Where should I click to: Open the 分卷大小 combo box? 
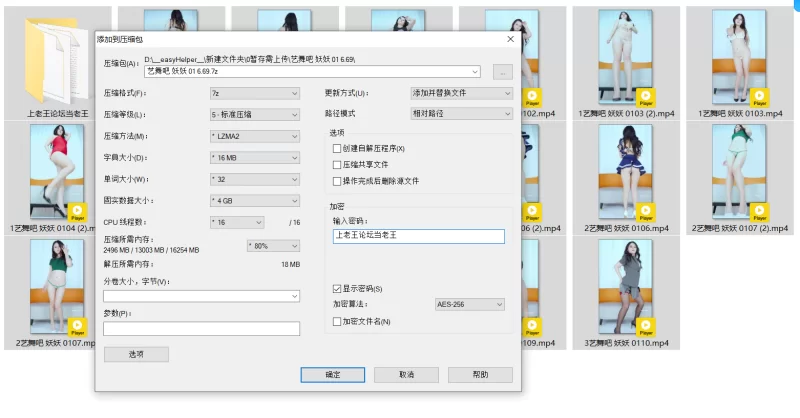pos(202,296)
